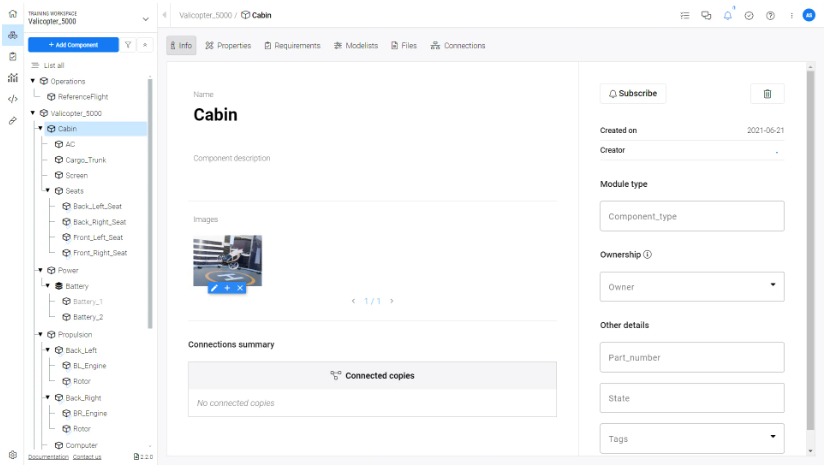Open the home icon in left sidebar
This screenshot has width=828, height=467.
point(13,14)
